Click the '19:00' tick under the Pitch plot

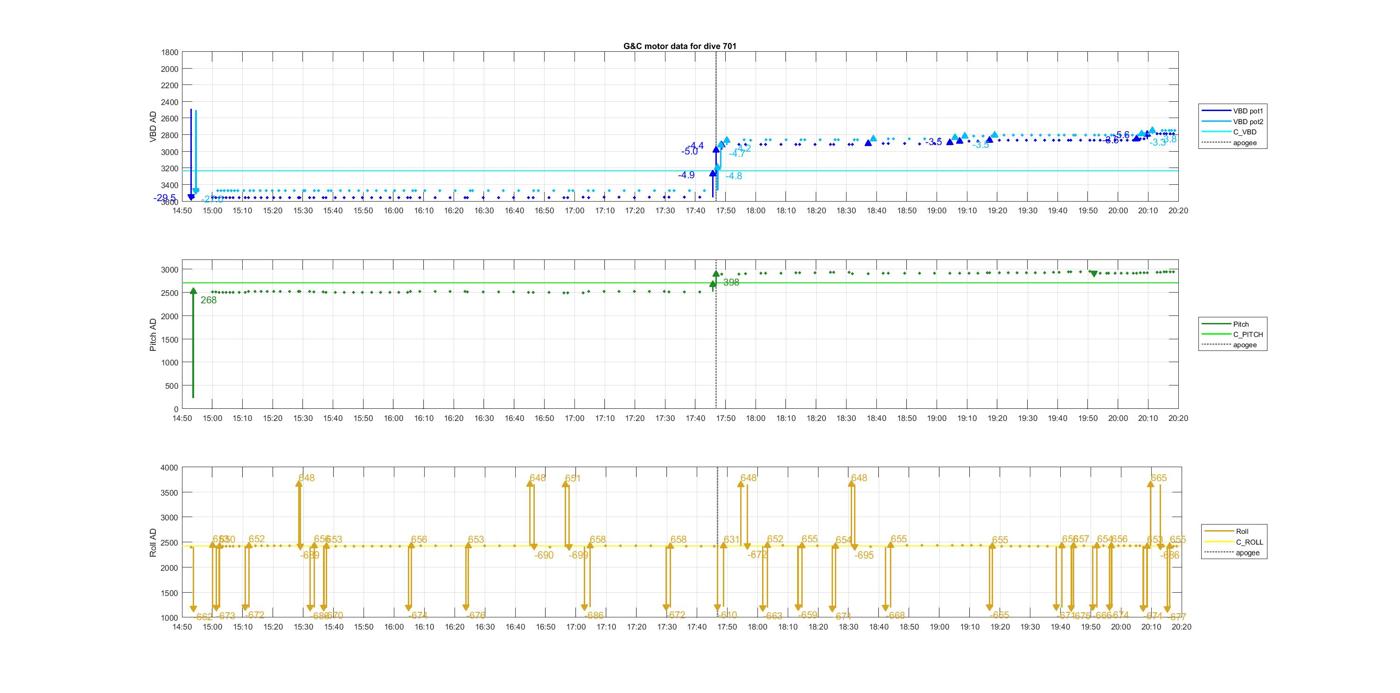coord(937,418)
